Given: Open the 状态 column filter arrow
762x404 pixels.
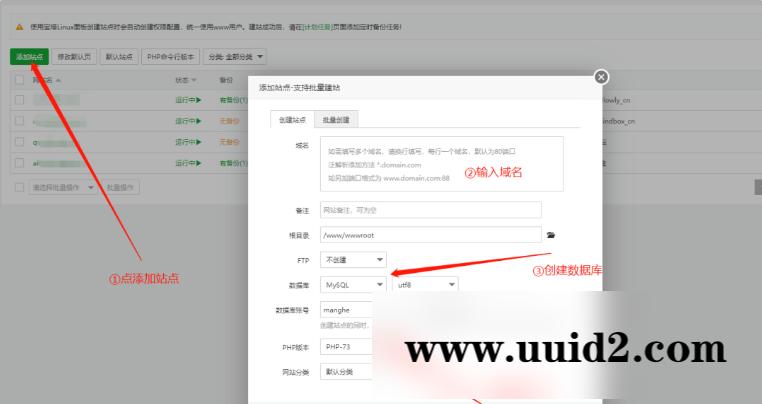Looking at the screenshot, I should (194, 80).
